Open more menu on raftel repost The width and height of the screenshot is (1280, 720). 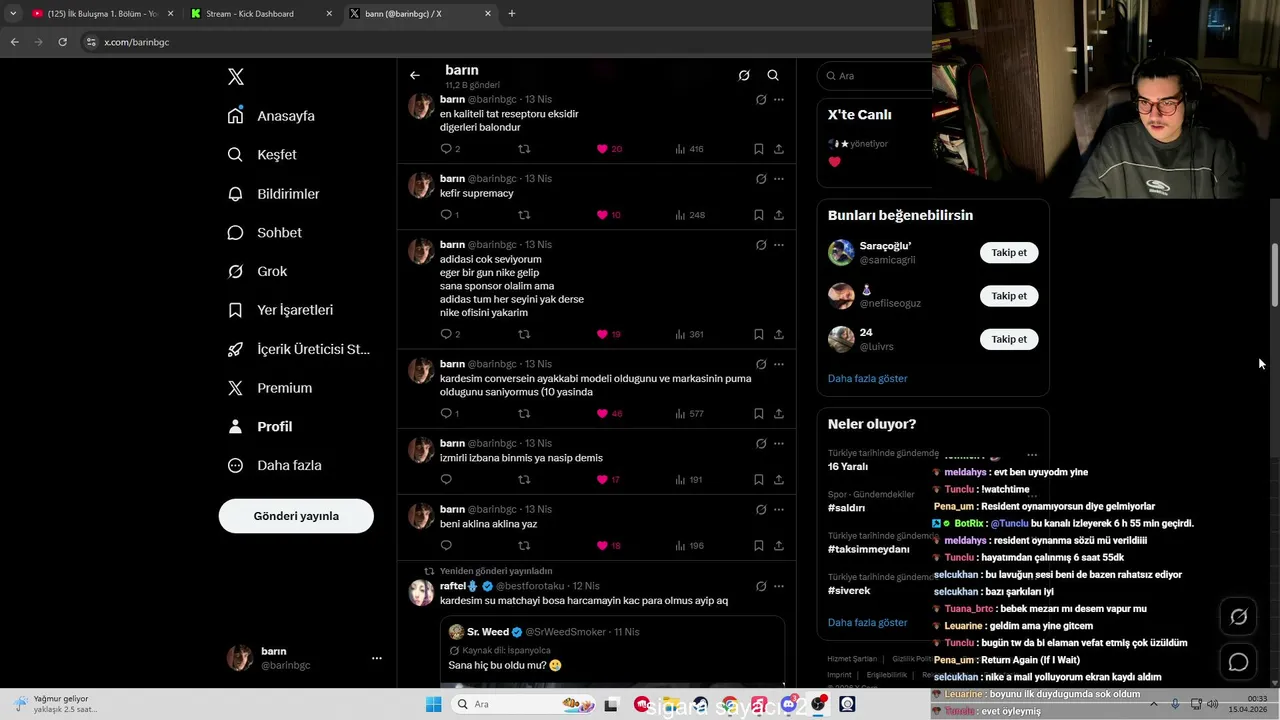pos(779,586)
